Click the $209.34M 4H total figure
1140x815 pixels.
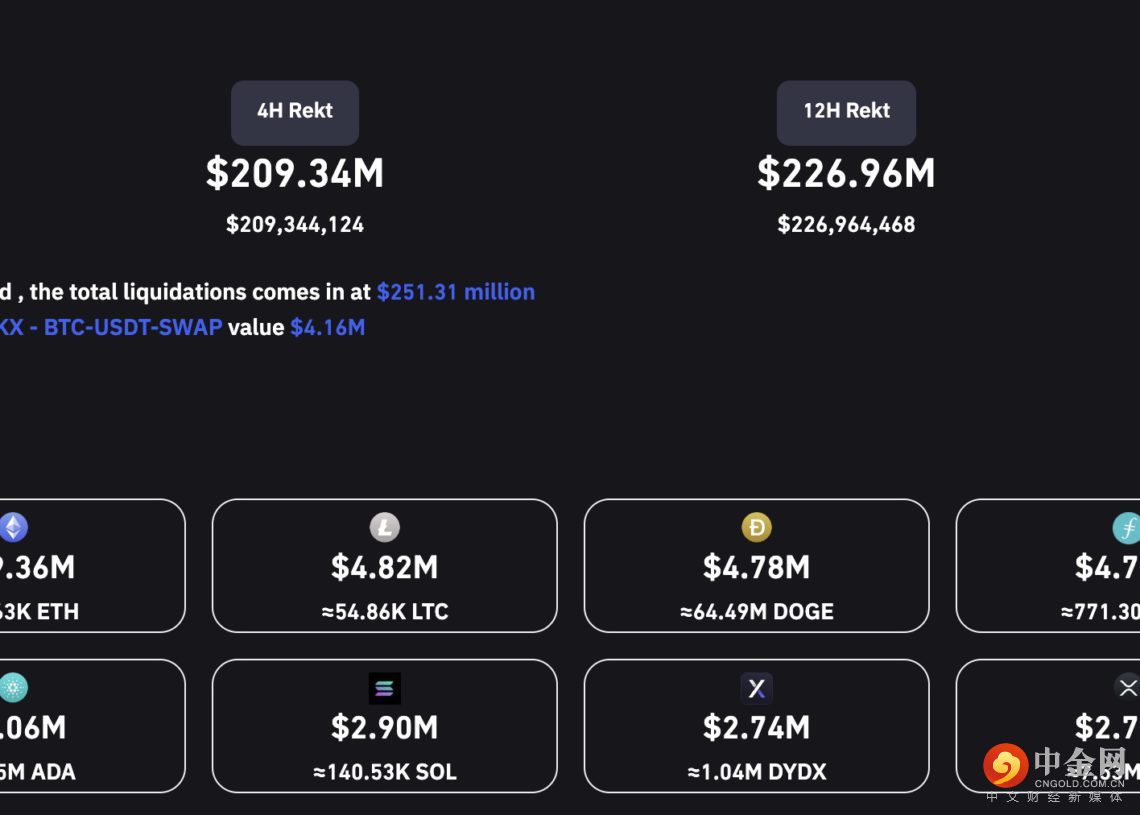coord(295,173)
